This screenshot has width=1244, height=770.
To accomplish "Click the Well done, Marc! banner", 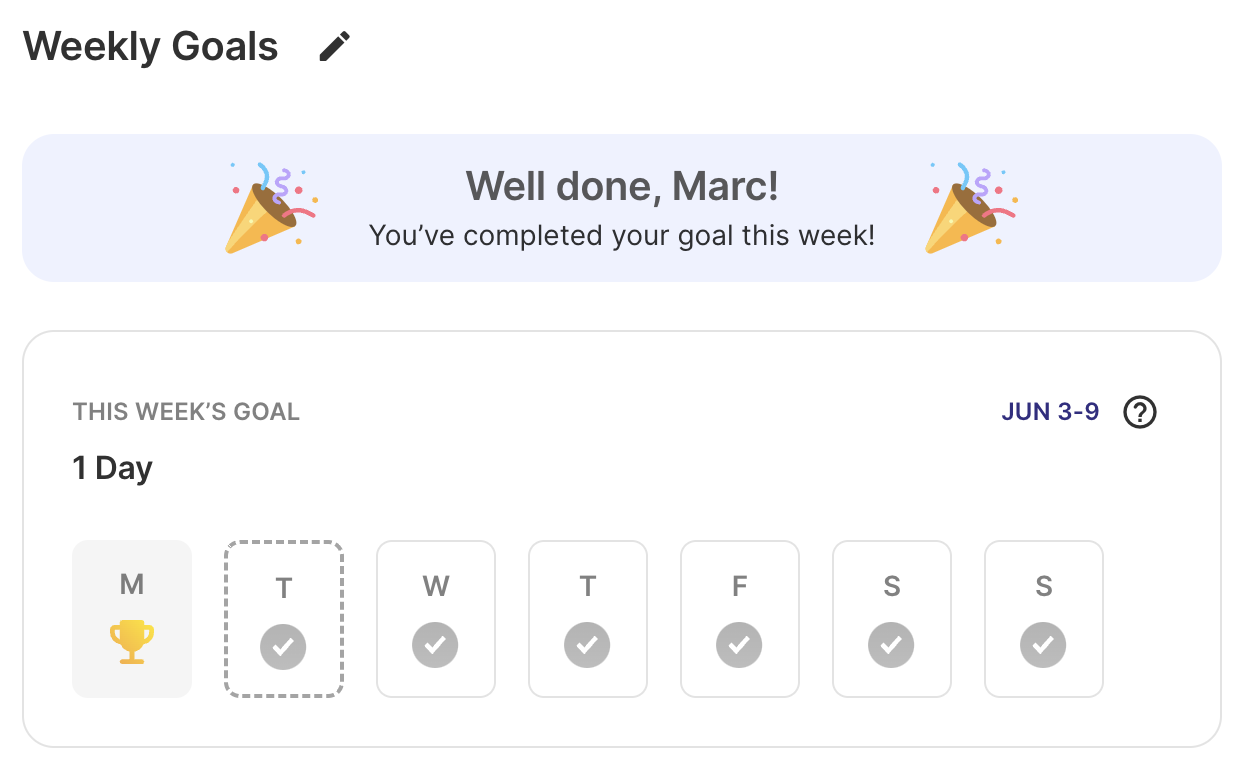I will (x=622, y=208).
